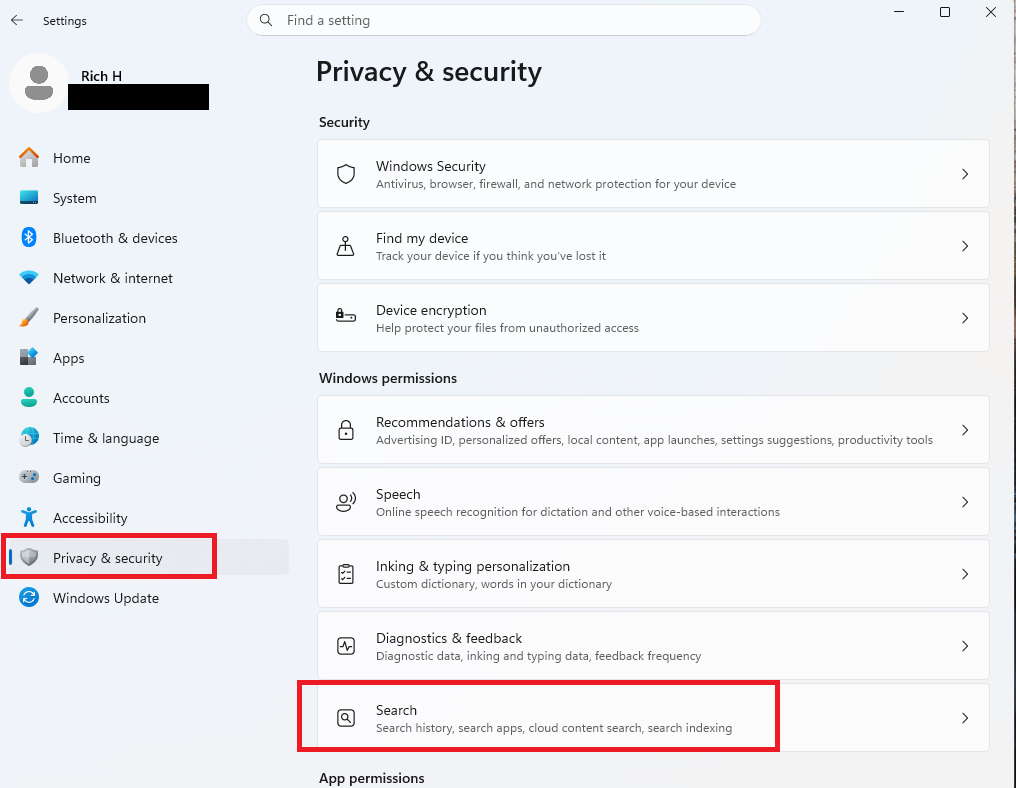Click the Windows permissions heading
The width and height of the screenshot is (1016, 788).
click(387, 378)
